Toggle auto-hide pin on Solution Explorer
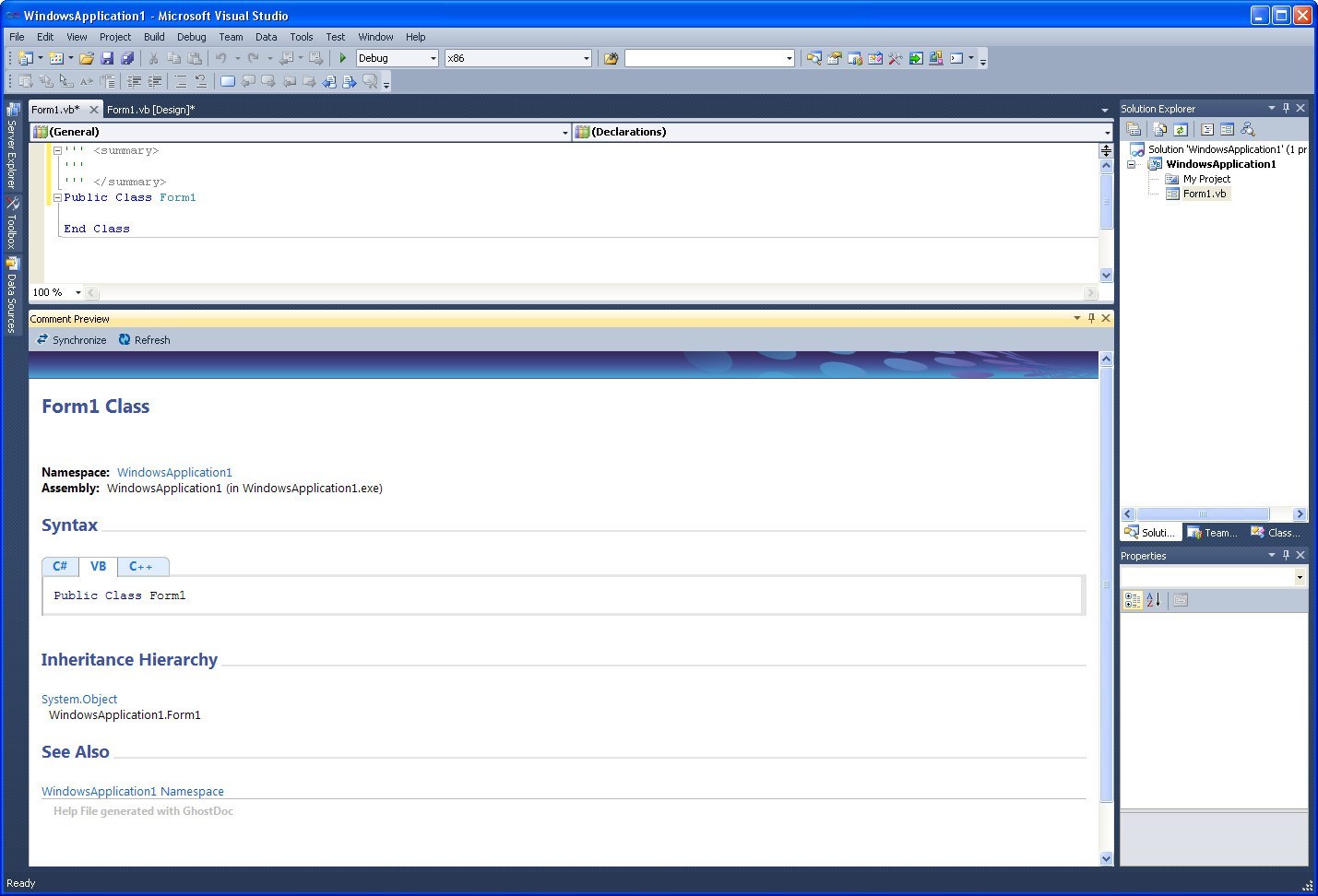Image resolution: width=1318 pixels, height=896 pixels. coord(1286,108)
